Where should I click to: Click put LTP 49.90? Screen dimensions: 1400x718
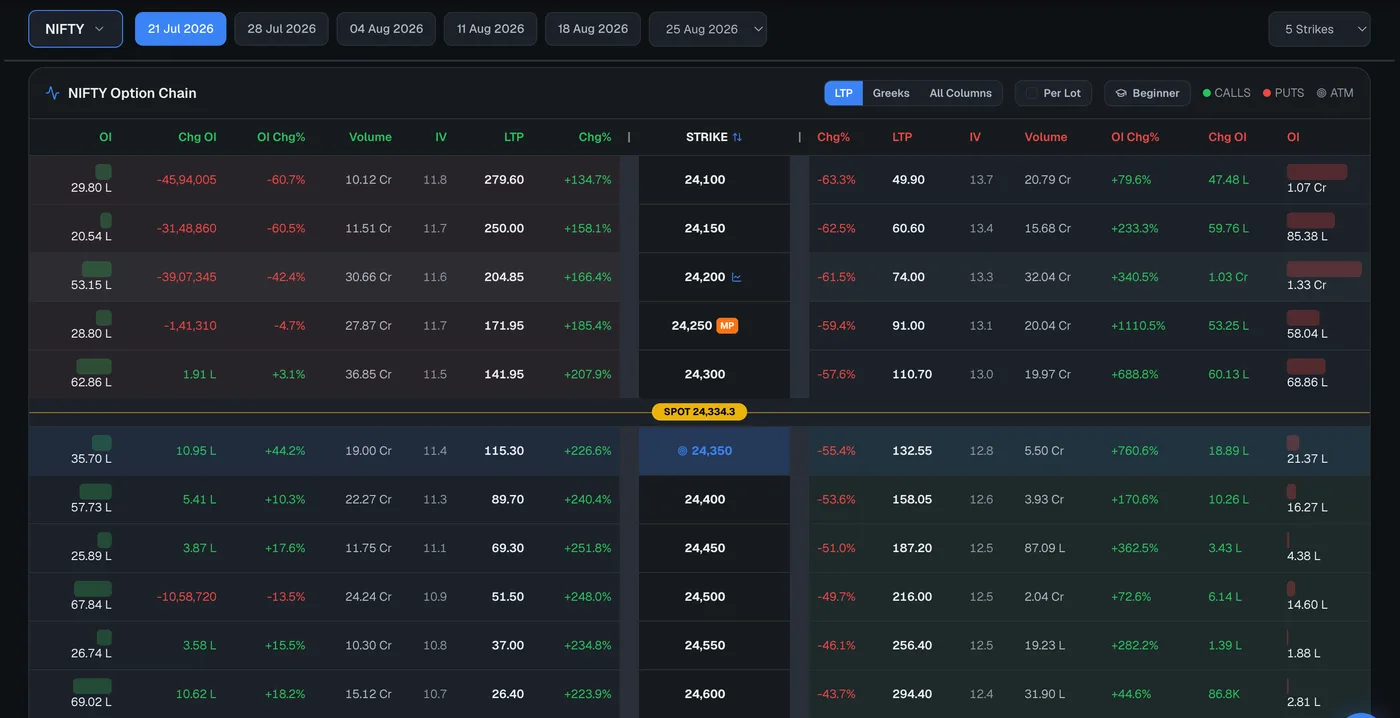point(909,180)
